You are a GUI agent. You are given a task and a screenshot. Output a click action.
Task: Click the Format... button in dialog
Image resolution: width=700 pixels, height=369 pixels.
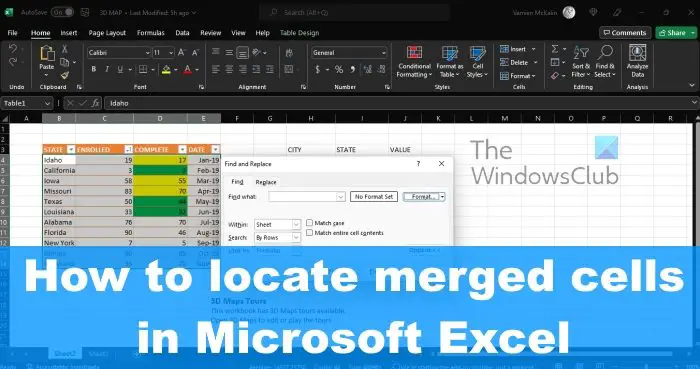pos(421,197)
